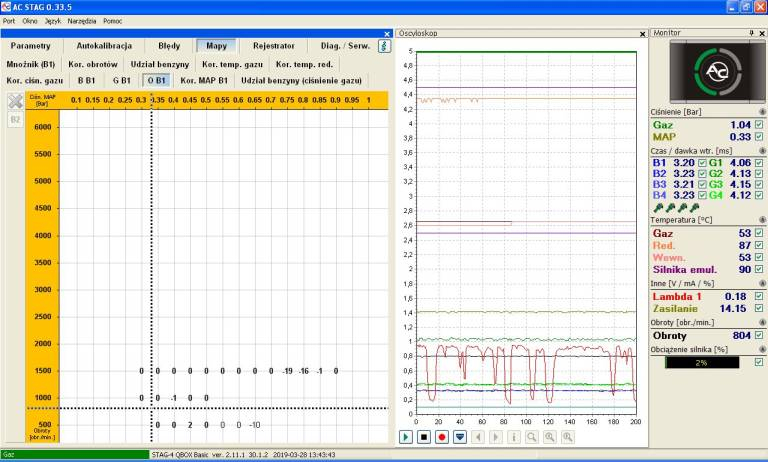Toggle the B3 checkbox
Screen dimensions: 768x462
coord(702,184)
